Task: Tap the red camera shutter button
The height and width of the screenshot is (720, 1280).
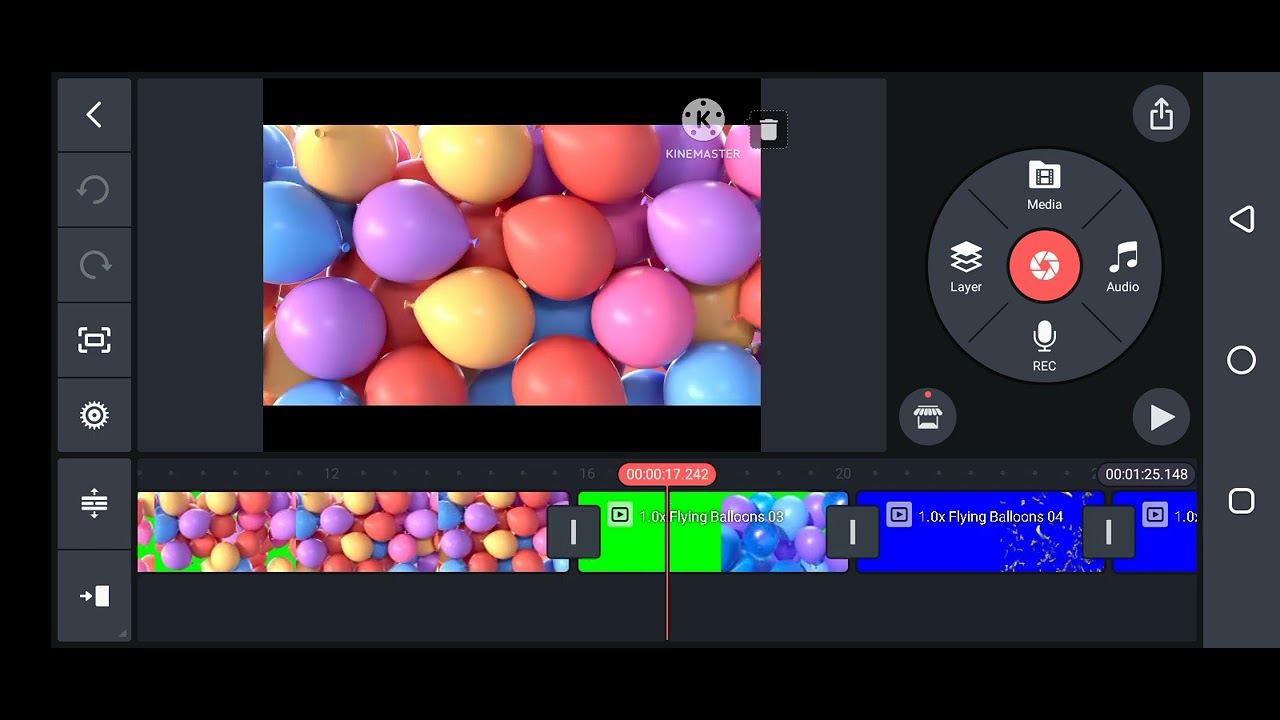Action: (x=1044, y=266)
